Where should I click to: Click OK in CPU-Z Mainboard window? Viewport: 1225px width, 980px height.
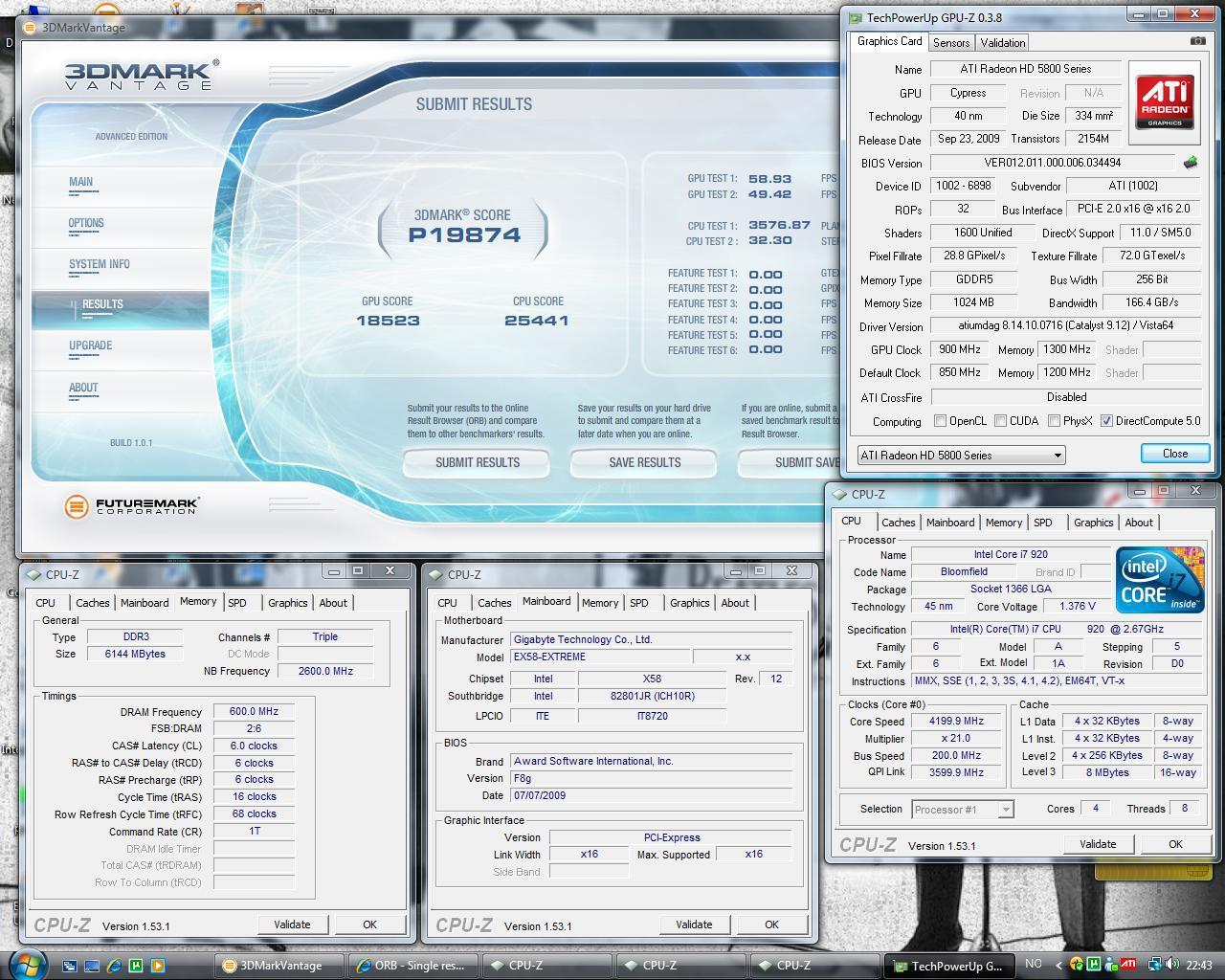tap(771, 924)
